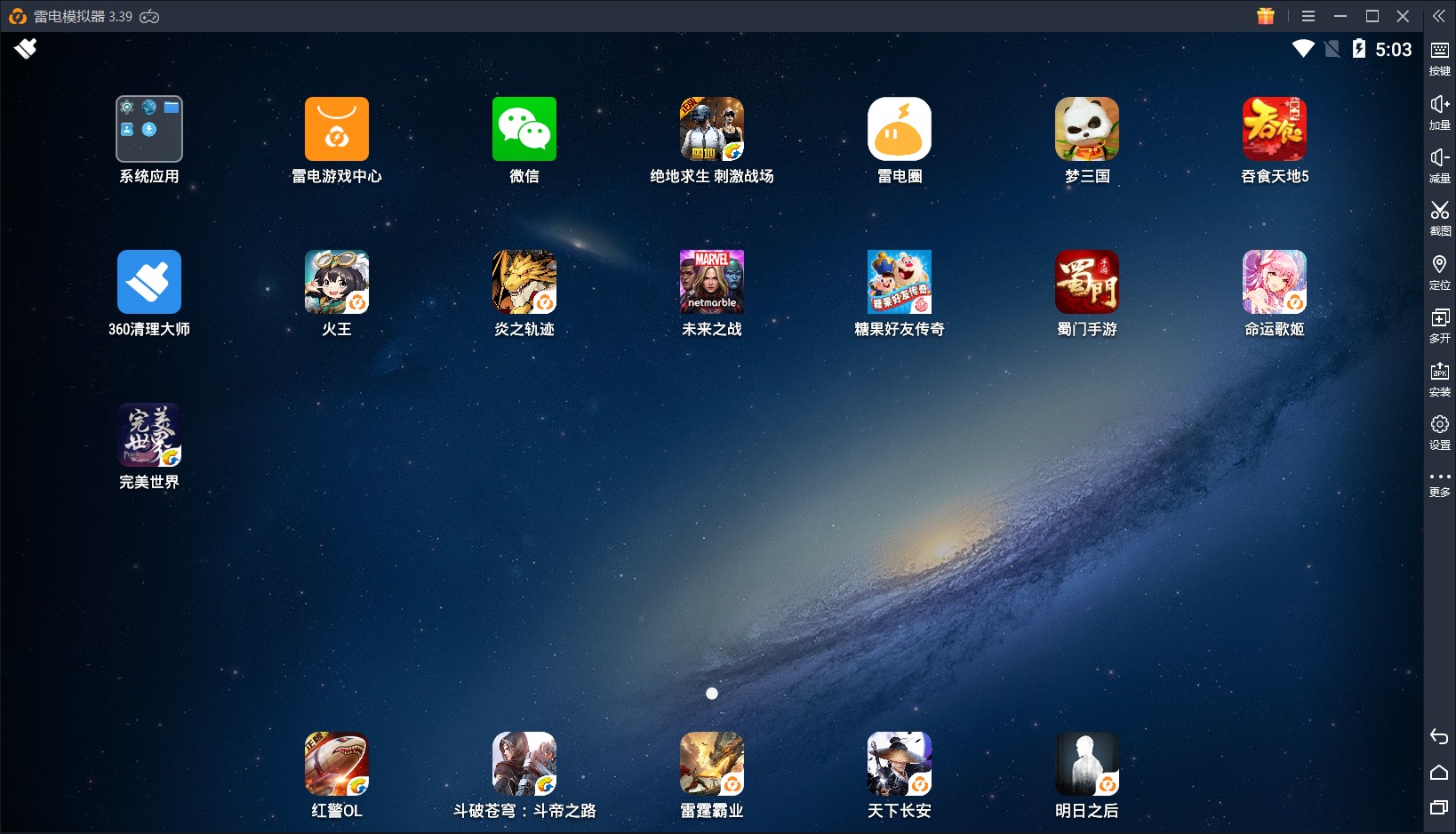Open 红警OL from the dock
This screenshot has height=834, width=1456.
[x=336, y=765]
